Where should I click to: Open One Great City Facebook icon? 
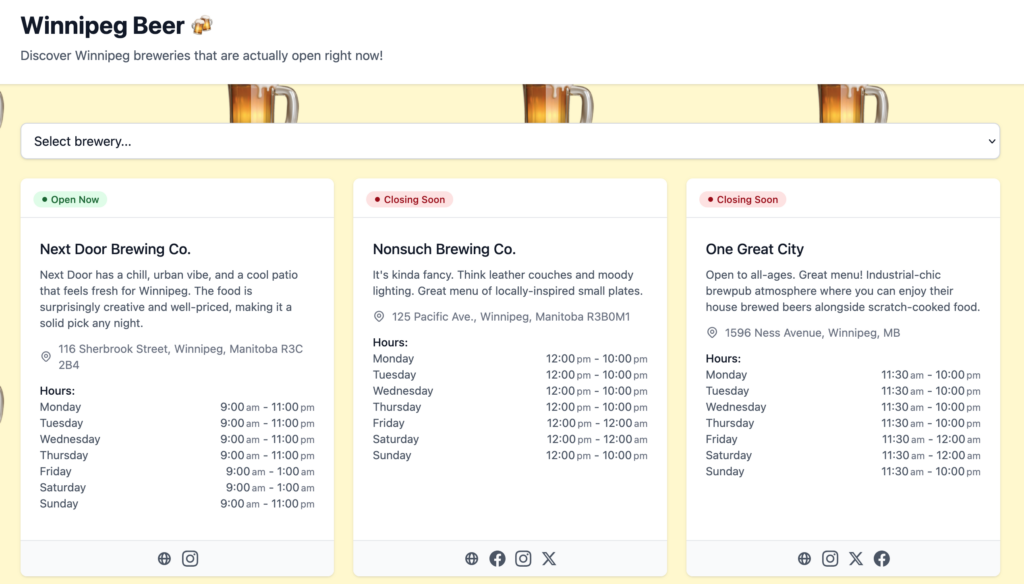881,559
